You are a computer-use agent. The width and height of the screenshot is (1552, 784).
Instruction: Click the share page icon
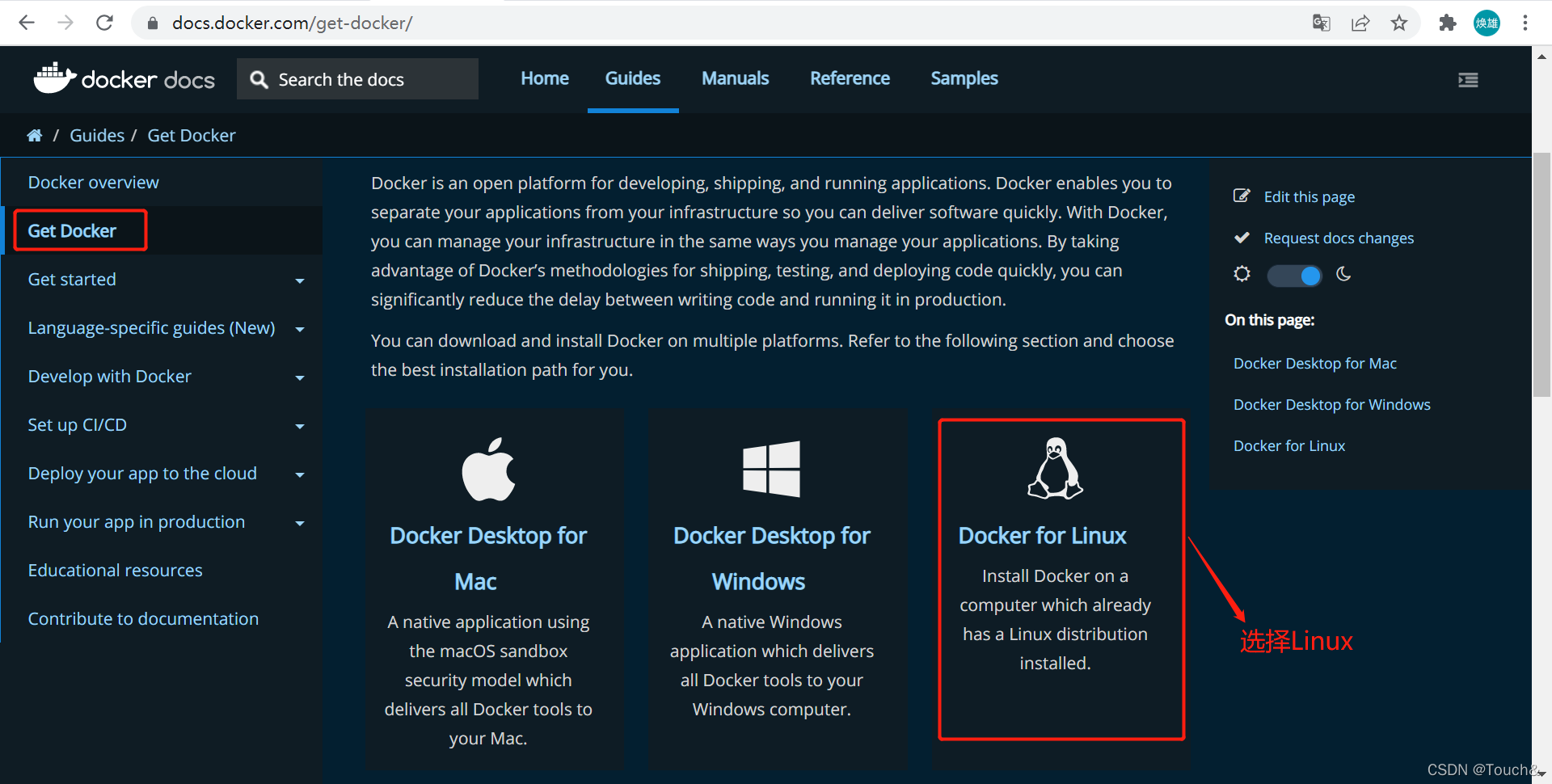point(1360,23)
